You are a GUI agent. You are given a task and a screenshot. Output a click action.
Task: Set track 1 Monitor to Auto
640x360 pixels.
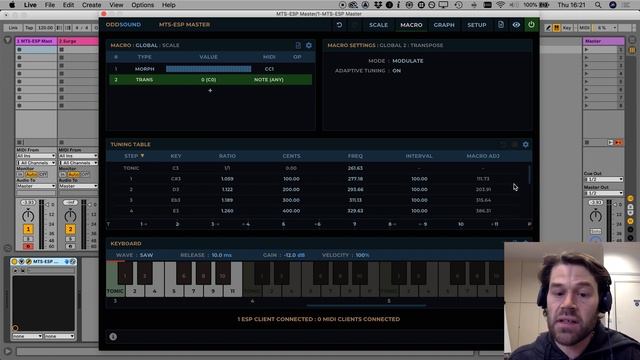[x=31, y=174]
